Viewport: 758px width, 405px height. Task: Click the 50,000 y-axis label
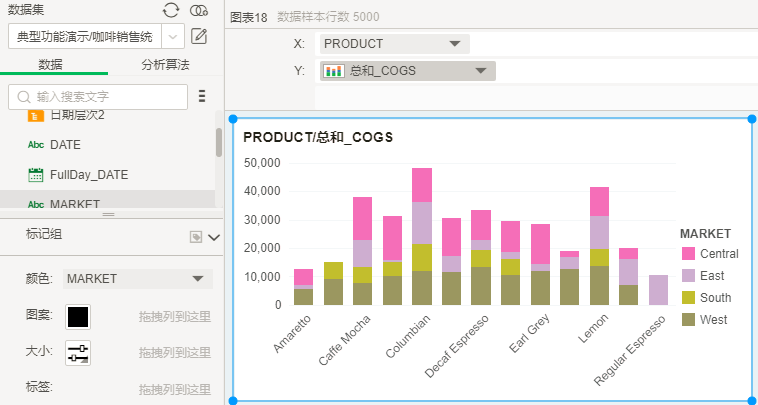coord(261,163)
